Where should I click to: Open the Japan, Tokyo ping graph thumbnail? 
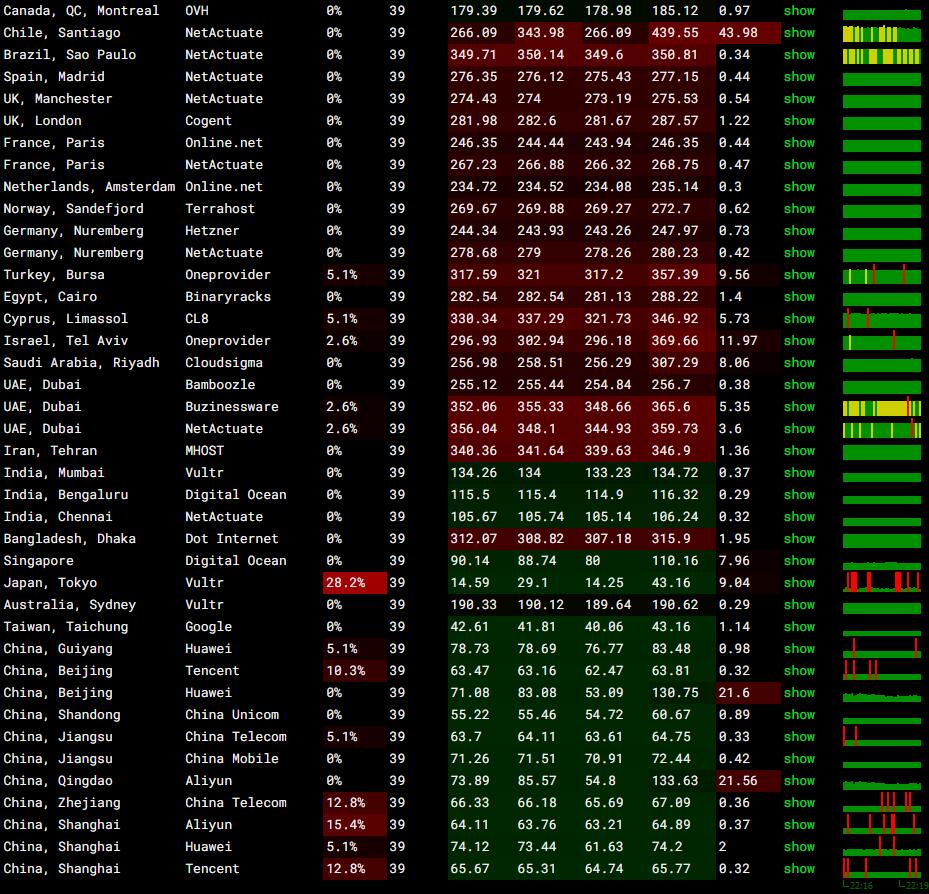tap(881, 582)
